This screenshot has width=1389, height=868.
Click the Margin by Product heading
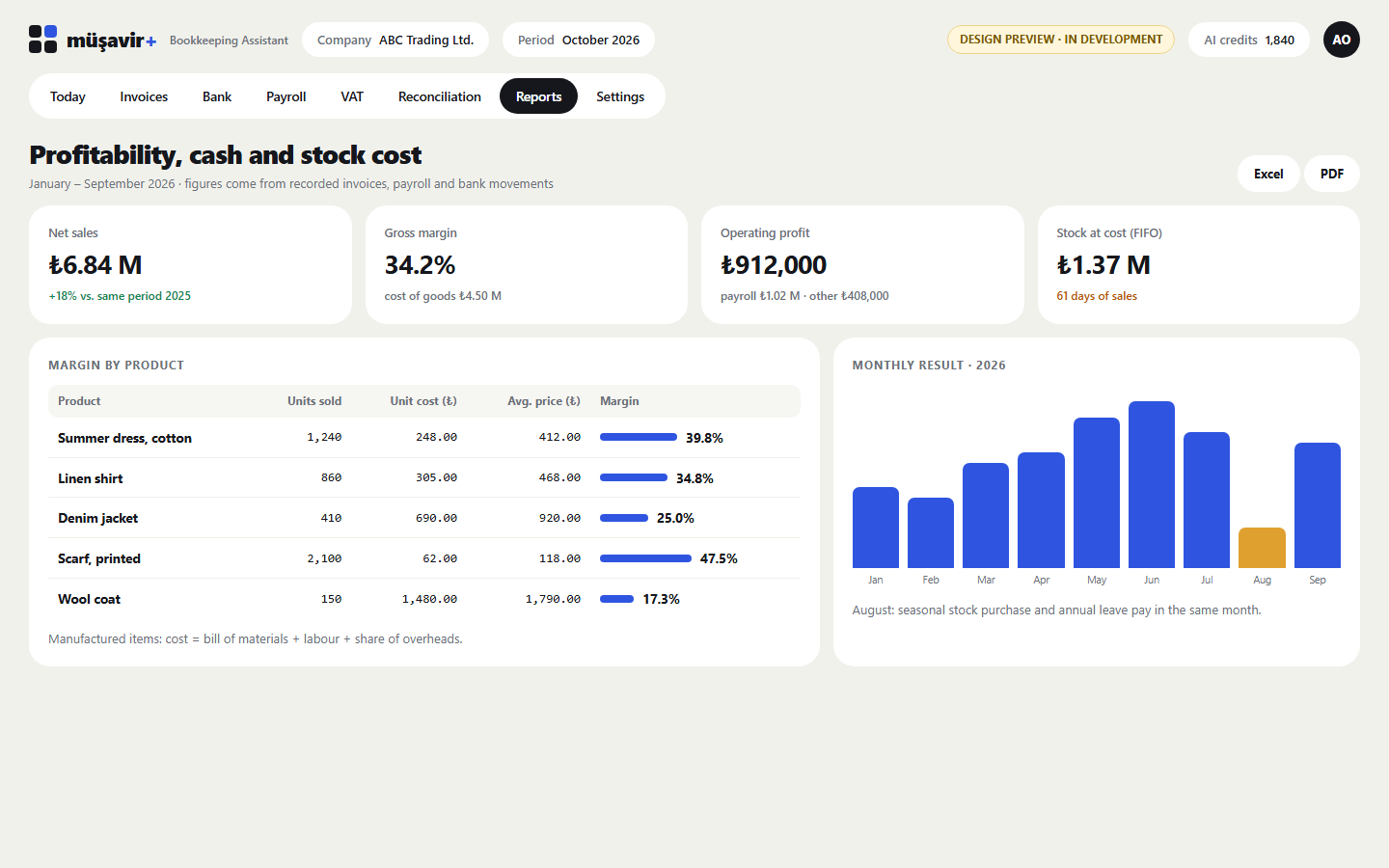coord(116,366)
